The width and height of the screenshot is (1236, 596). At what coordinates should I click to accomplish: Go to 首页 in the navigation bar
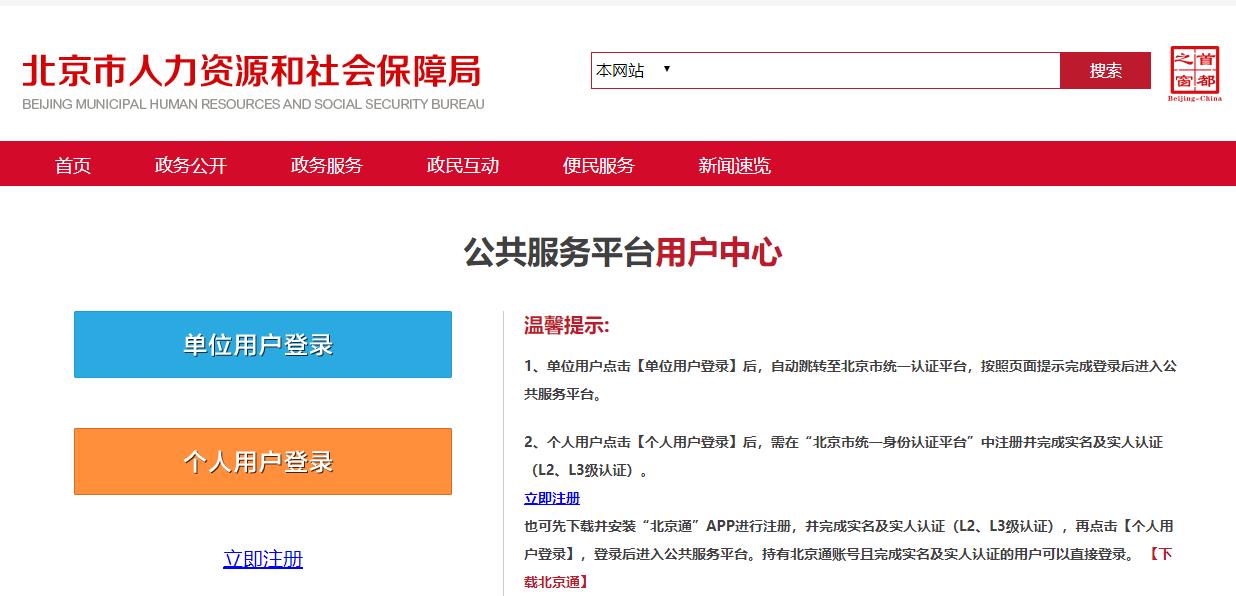coord(73,165)
